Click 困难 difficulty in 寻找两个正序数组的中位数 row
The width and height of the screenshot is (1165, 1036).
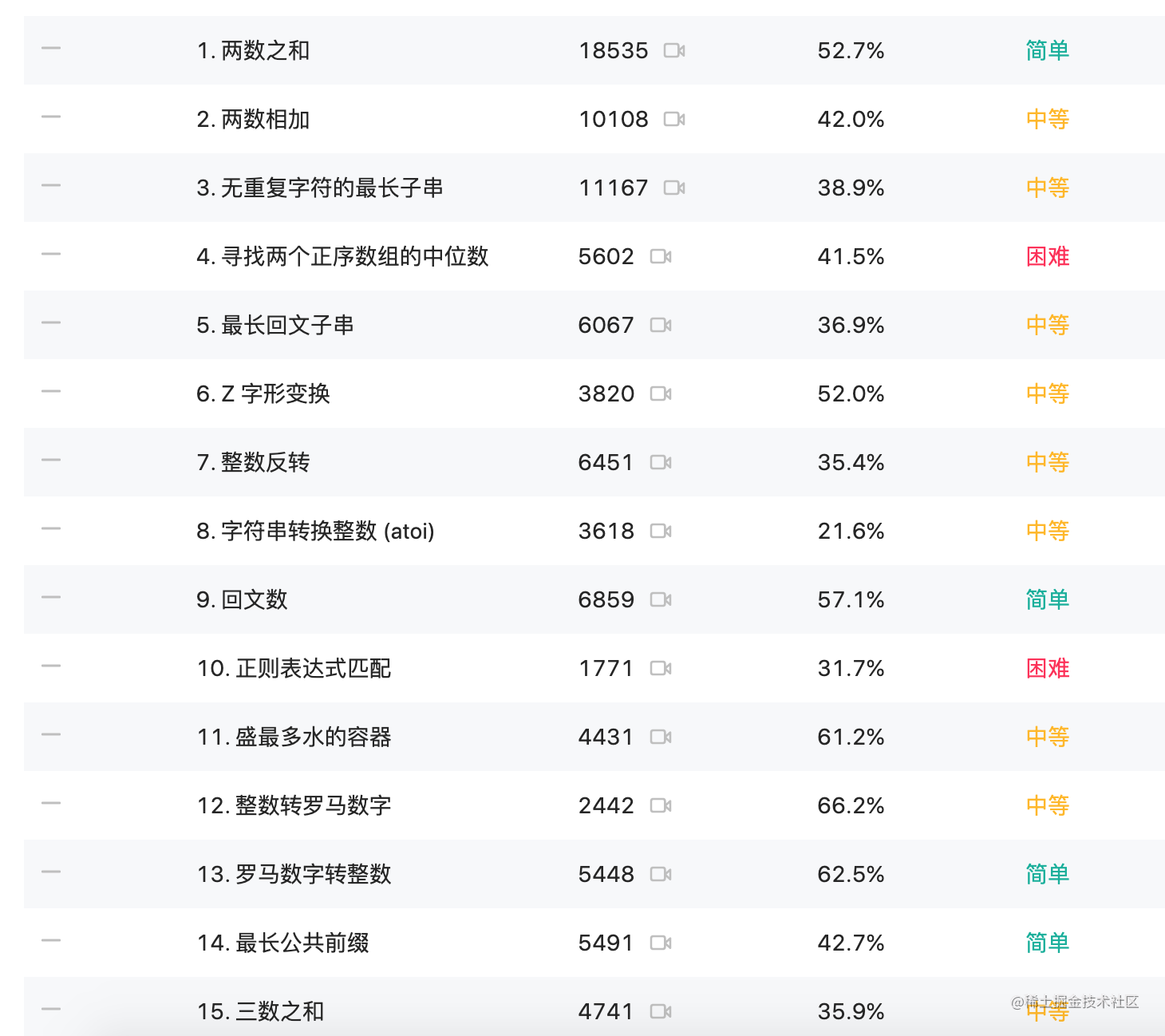(x=1048, y=256)
